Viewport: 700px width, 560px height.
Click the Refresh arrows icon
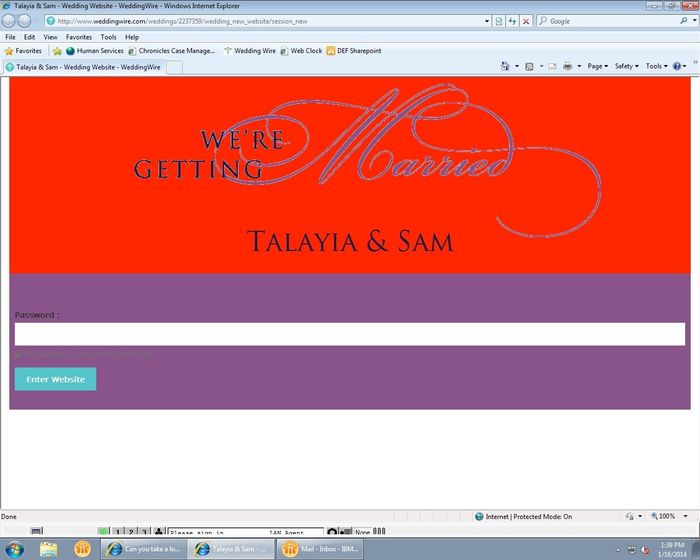512,21
